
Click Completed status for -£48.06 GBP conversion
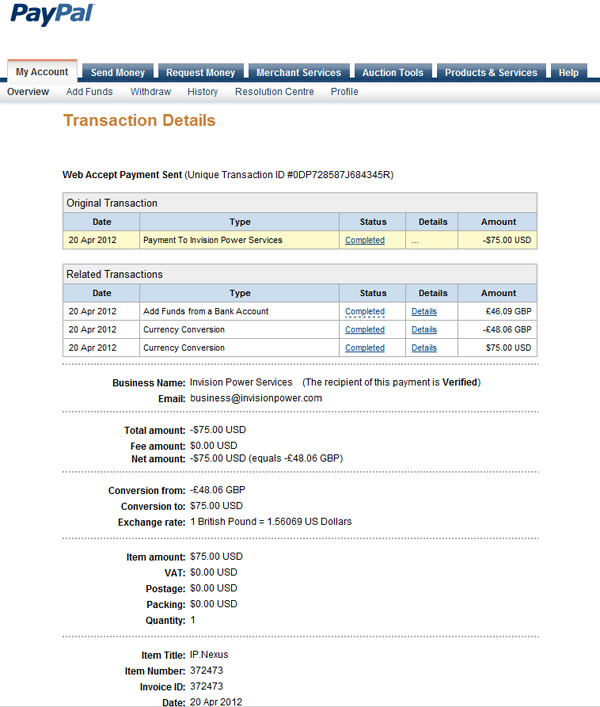click(365, 330)
